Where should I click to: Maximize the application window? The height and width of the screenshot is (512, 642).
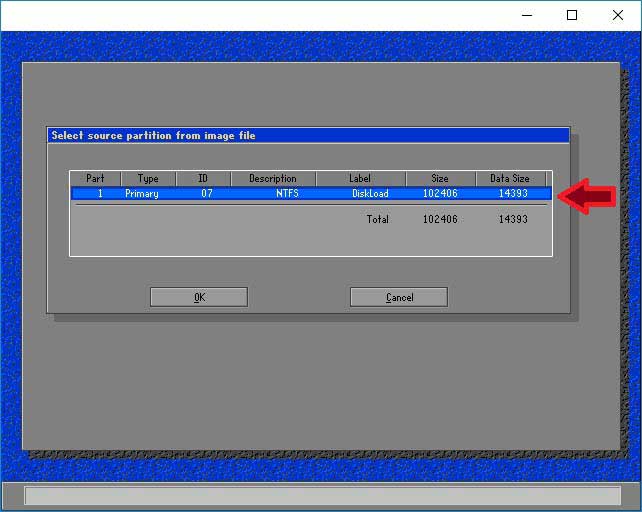(571, 15)
